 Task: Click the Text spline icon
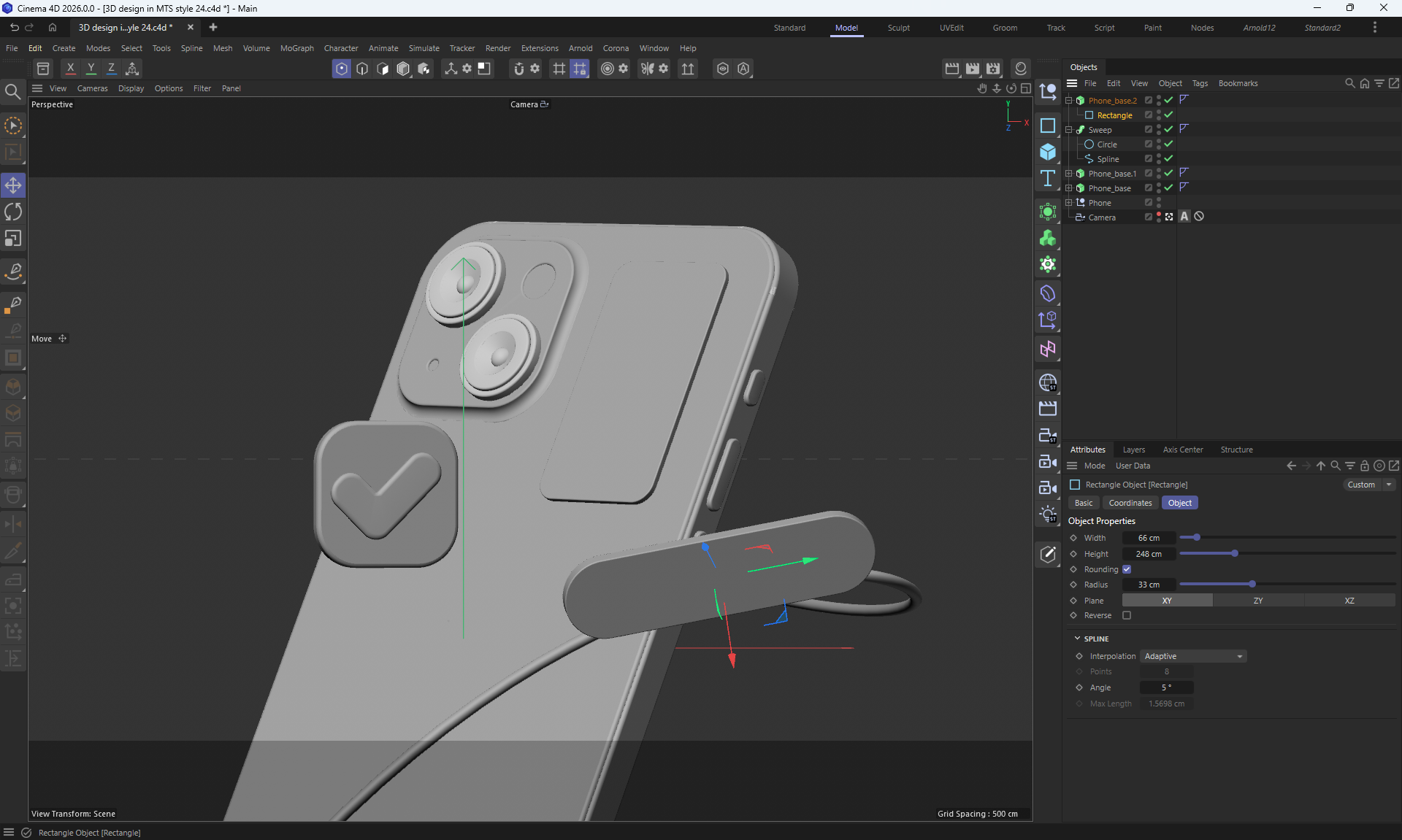pyautogui.click(x=1048, y=178)
